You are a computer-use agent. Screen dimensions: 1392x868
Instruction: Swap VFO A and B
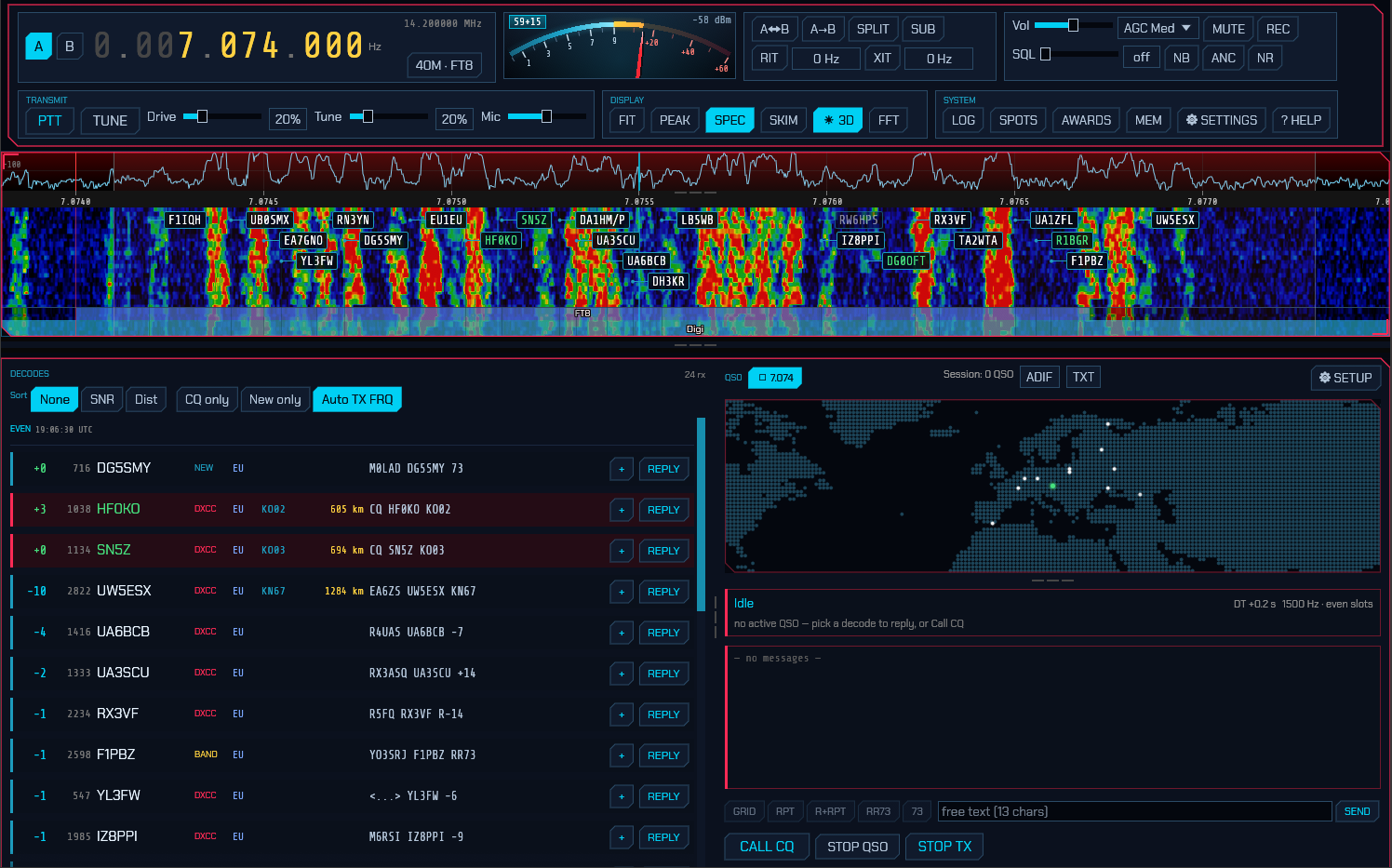click(774, 29)
